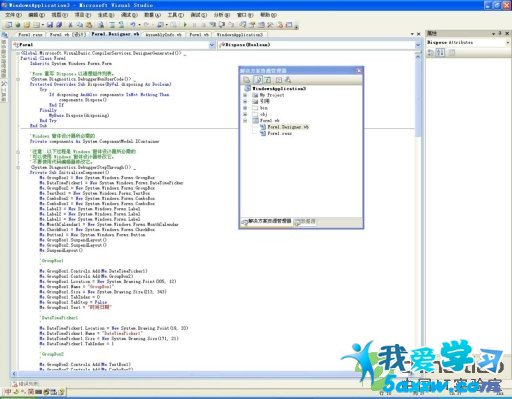This screenshot has width=512, height=399.
Task: Open the 错误列表 error list tab
Action: tap(25, 384)
